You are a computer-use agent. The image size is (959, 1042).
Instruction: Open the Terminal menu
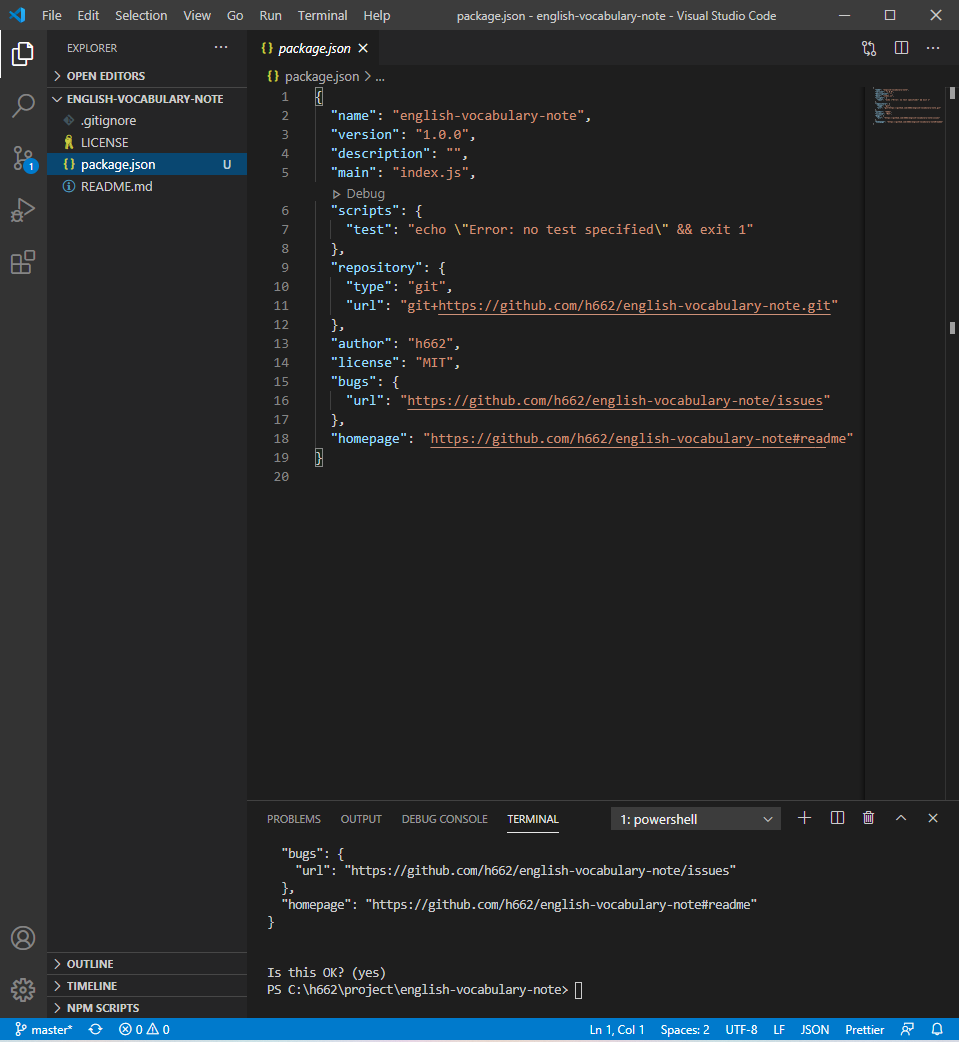tap(322, 15)
